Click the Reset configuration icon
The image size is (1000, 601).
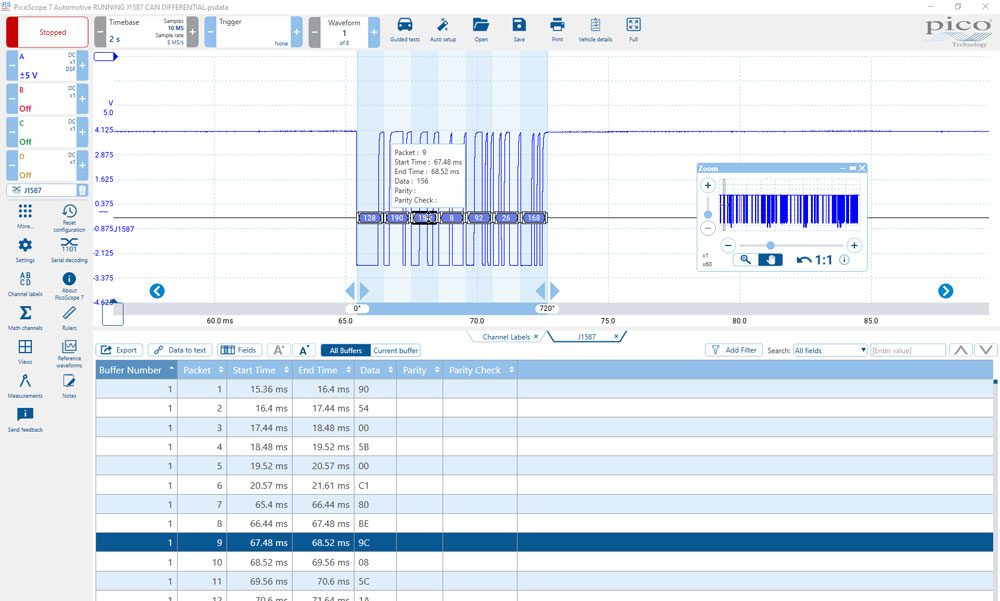[x=69, y=218]
